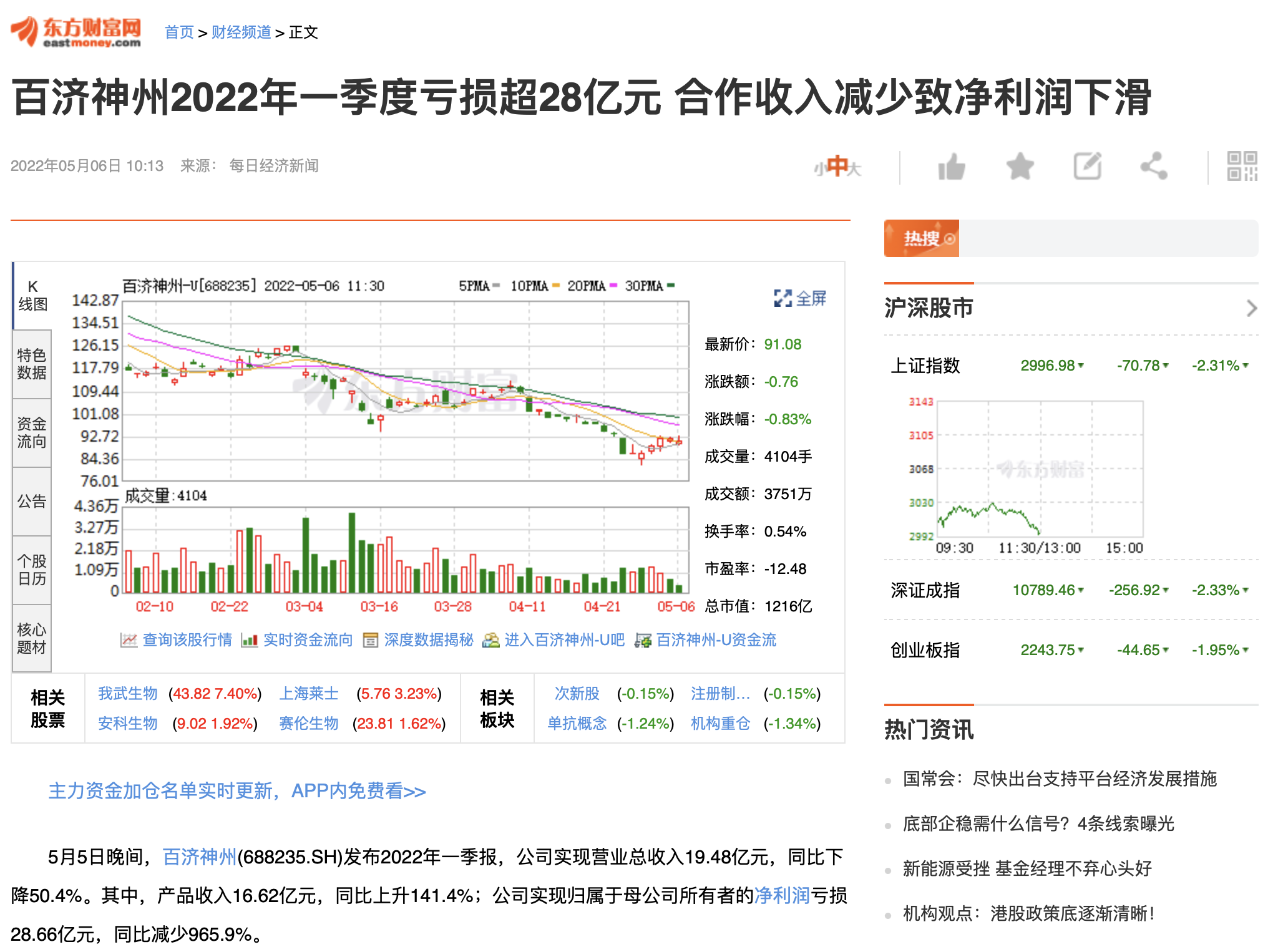Click 净利润 link in article
The height and width of the screenshot is (952, 1278).
pyautogui.click(x=783, y=896)
